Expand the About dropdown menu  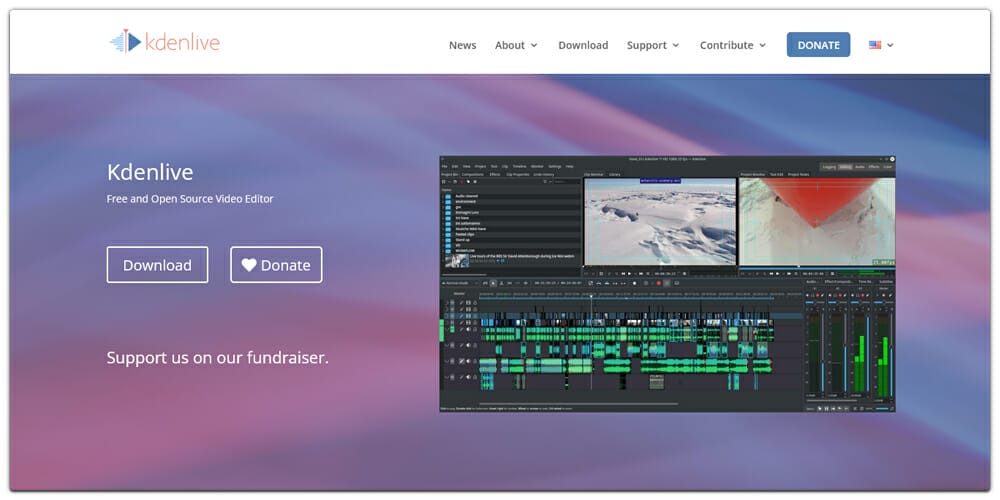click(x=516, y=45)
